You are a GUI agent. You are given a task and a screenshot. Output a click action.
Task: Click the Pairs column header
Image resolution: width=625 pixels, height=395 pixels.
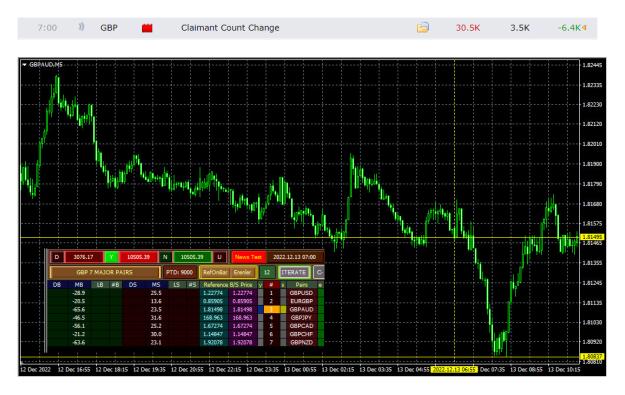[301, 285]
